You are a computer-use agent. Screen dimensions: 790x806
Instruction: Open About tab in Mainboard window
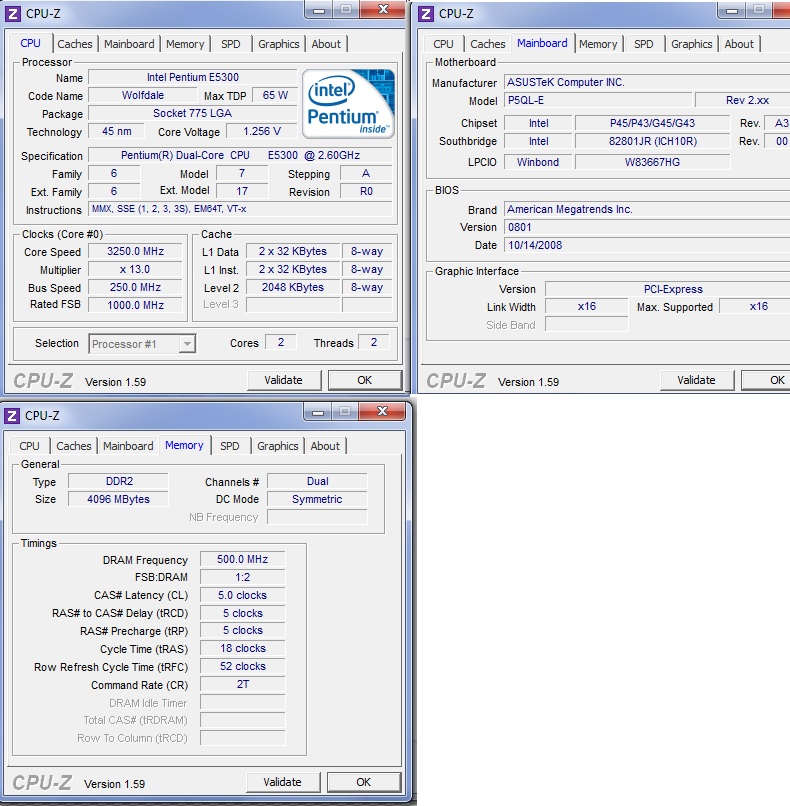[x=739, y=44]
